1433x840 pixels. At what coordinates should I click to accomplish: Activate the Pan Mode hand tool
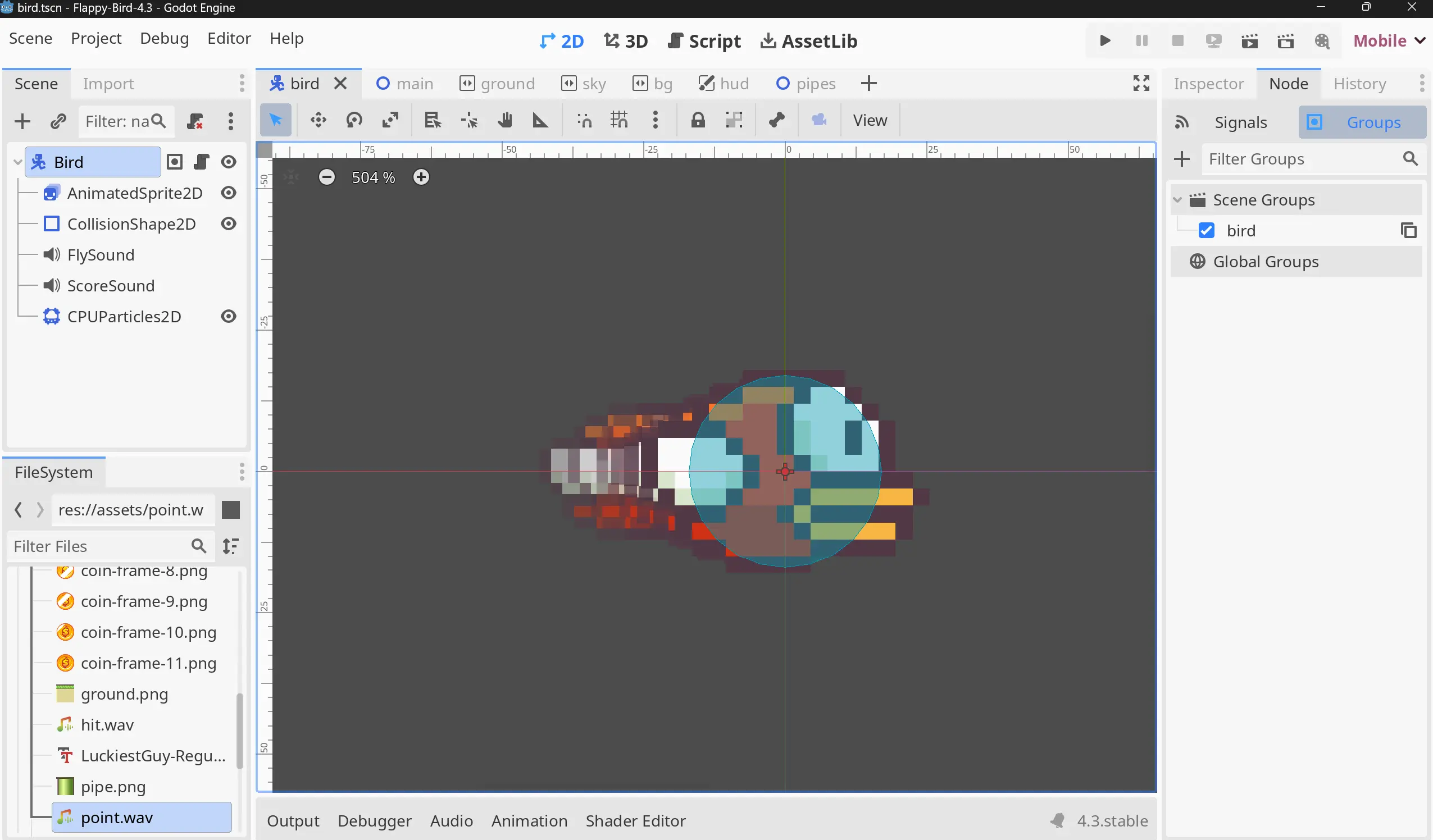pyautogui.click(x=505, y=120)
